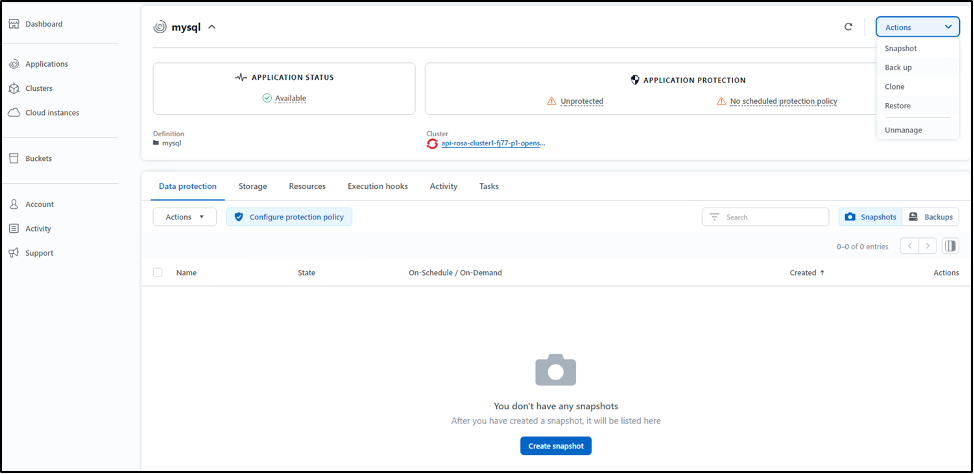Screen dimensions: 974x474
Task: Click the Activity list icon in sidebar
Action: [x=14, y=229]
